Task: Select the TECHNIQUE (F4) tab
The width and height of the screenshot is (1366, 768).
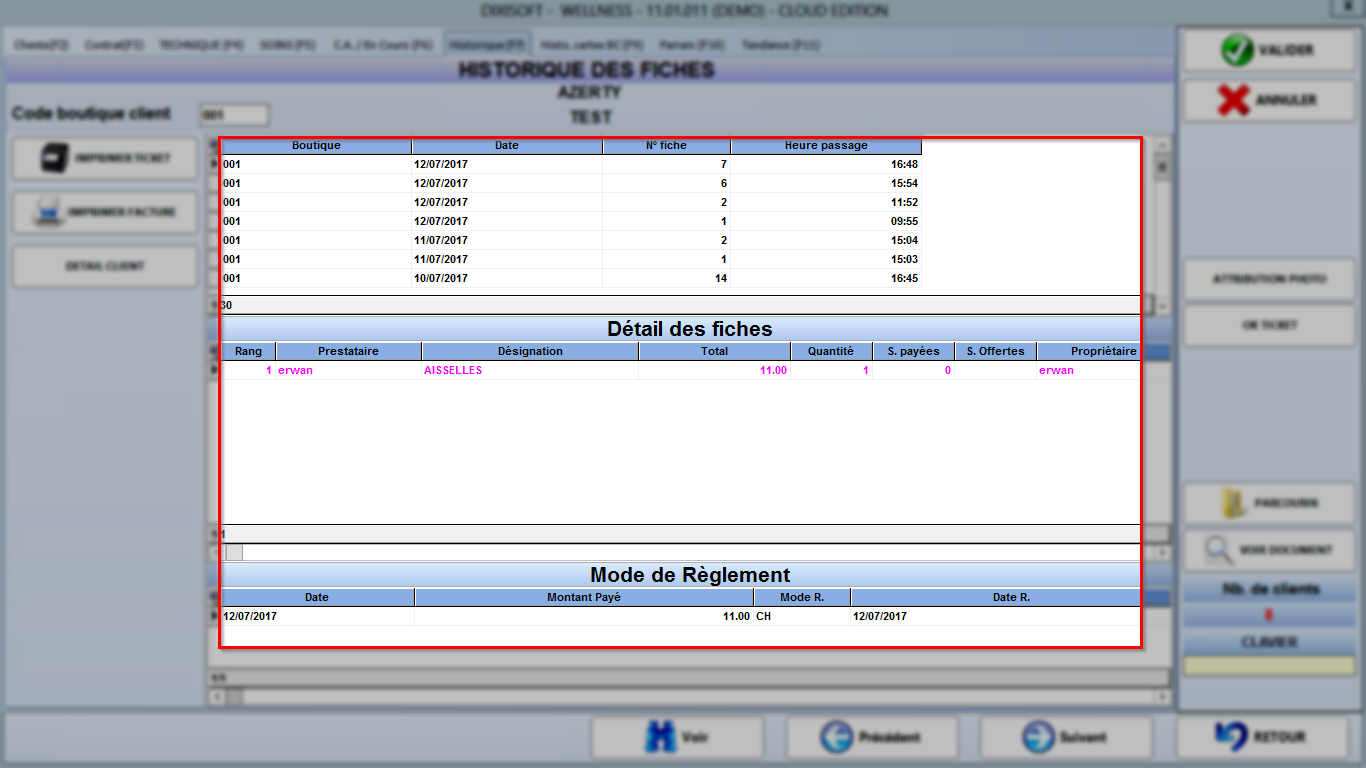Action: click(x=201, y=45)
